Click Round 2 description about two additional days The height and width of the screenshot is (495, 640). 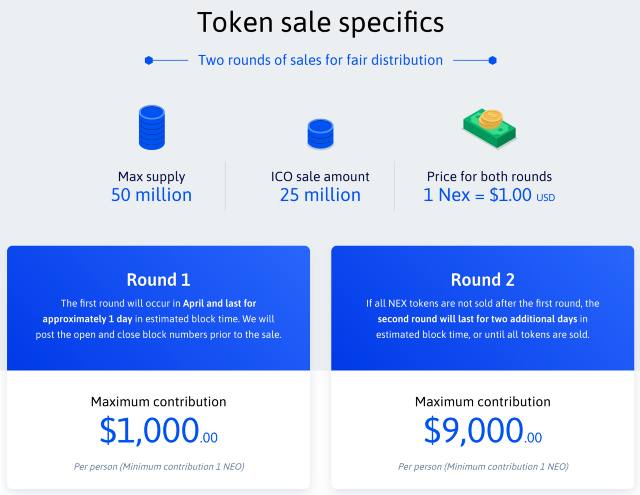pos(482,319)
